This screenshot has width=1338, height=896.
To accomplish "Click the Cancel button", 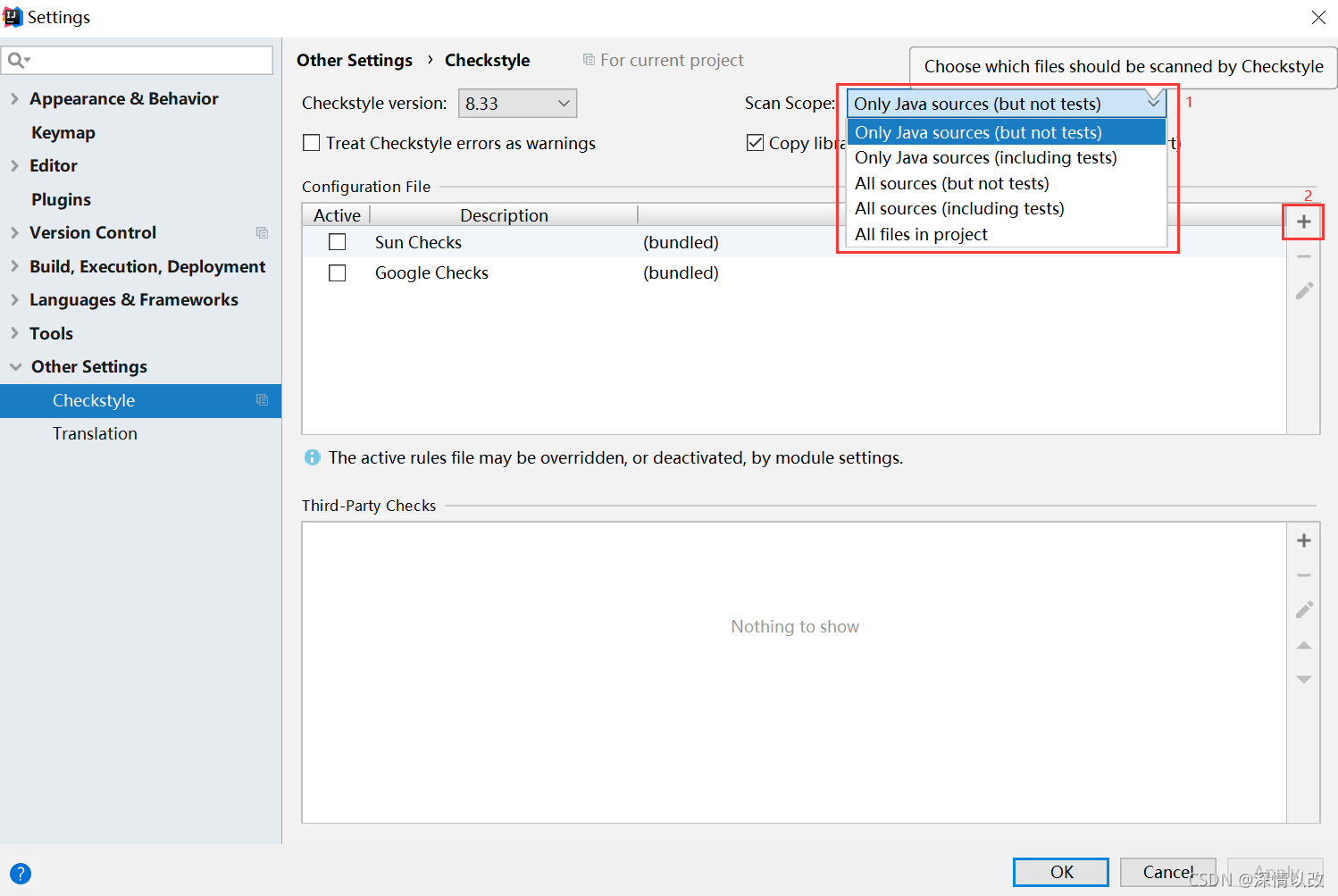I will click(1167, 872).
